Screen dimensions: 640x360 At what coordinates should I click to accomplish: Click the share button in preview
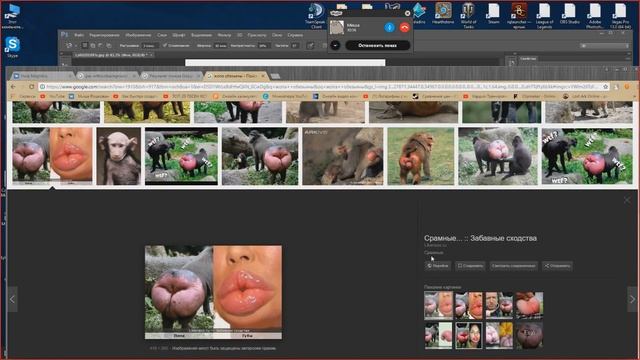(557, 266)
